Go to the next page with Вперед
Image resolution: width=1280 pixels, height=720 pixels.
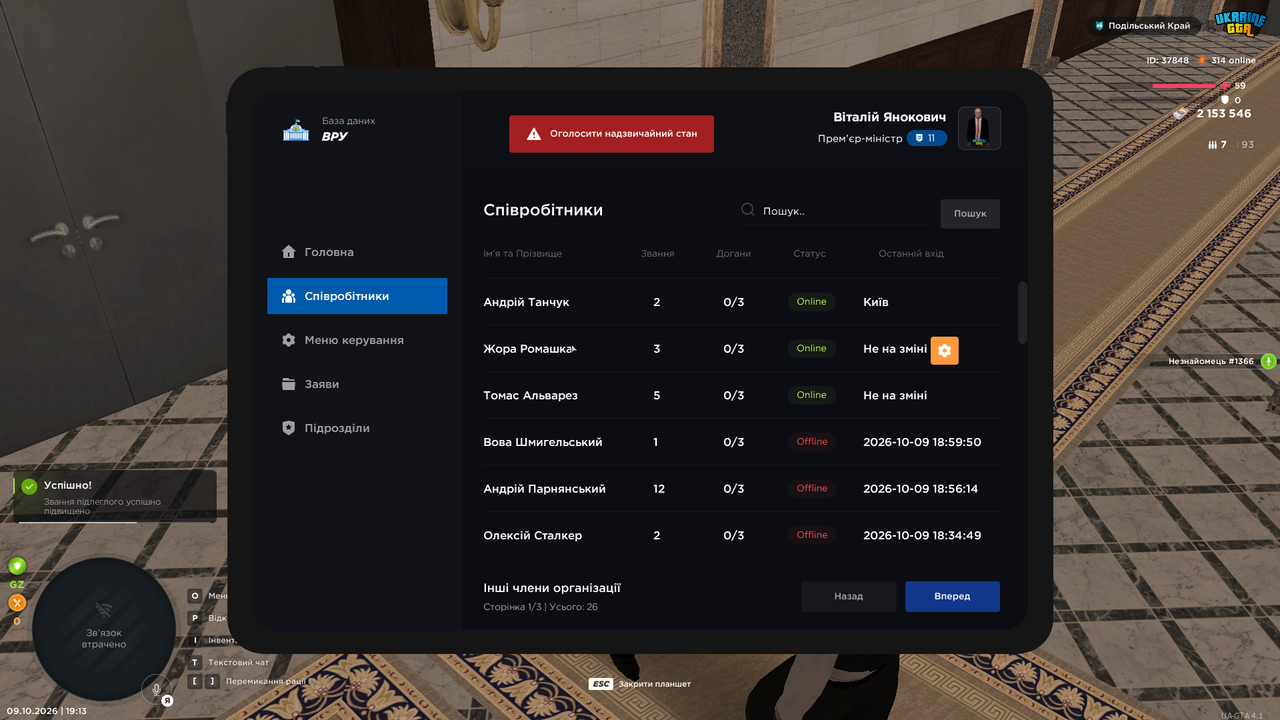tap(952, 596)
